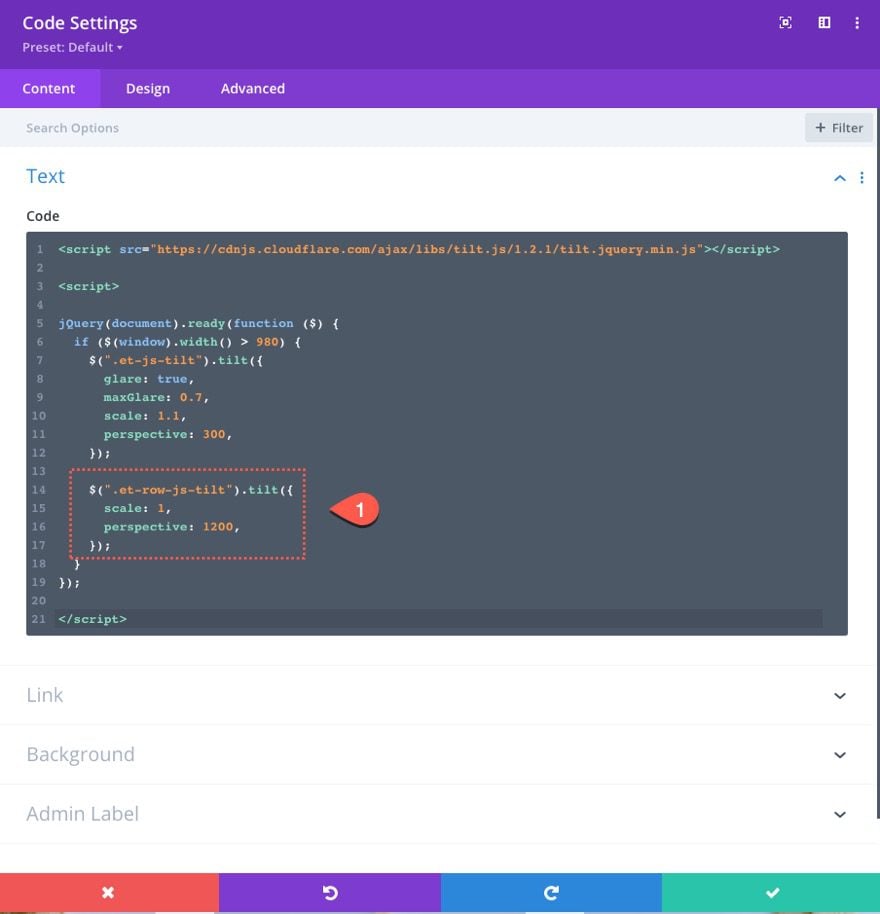880x914 pixels.
Task: Toggle the split-view columns icon
Action: tap(824, 23)
